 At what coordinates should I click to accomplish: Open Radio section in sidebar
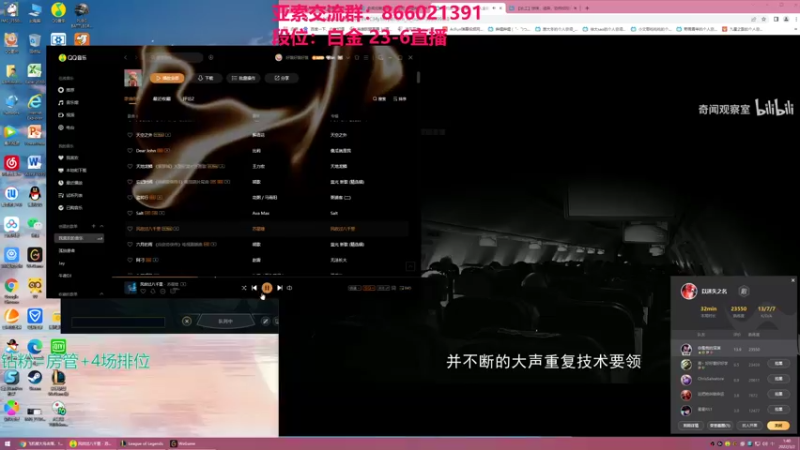coord(66,128)
